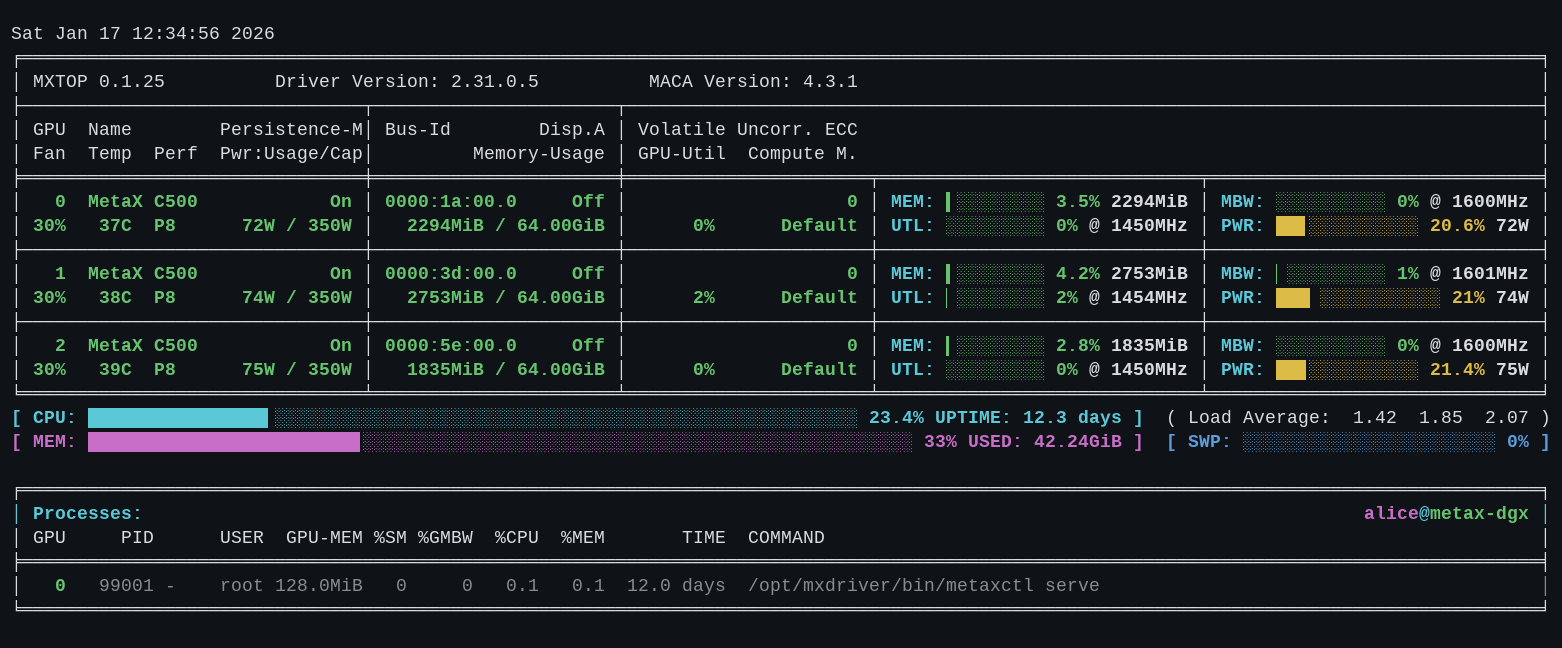The height and width of the screenshot is (648, 1562).
Task: Click the Processes: section heading
Action: [x=88, y=514]
